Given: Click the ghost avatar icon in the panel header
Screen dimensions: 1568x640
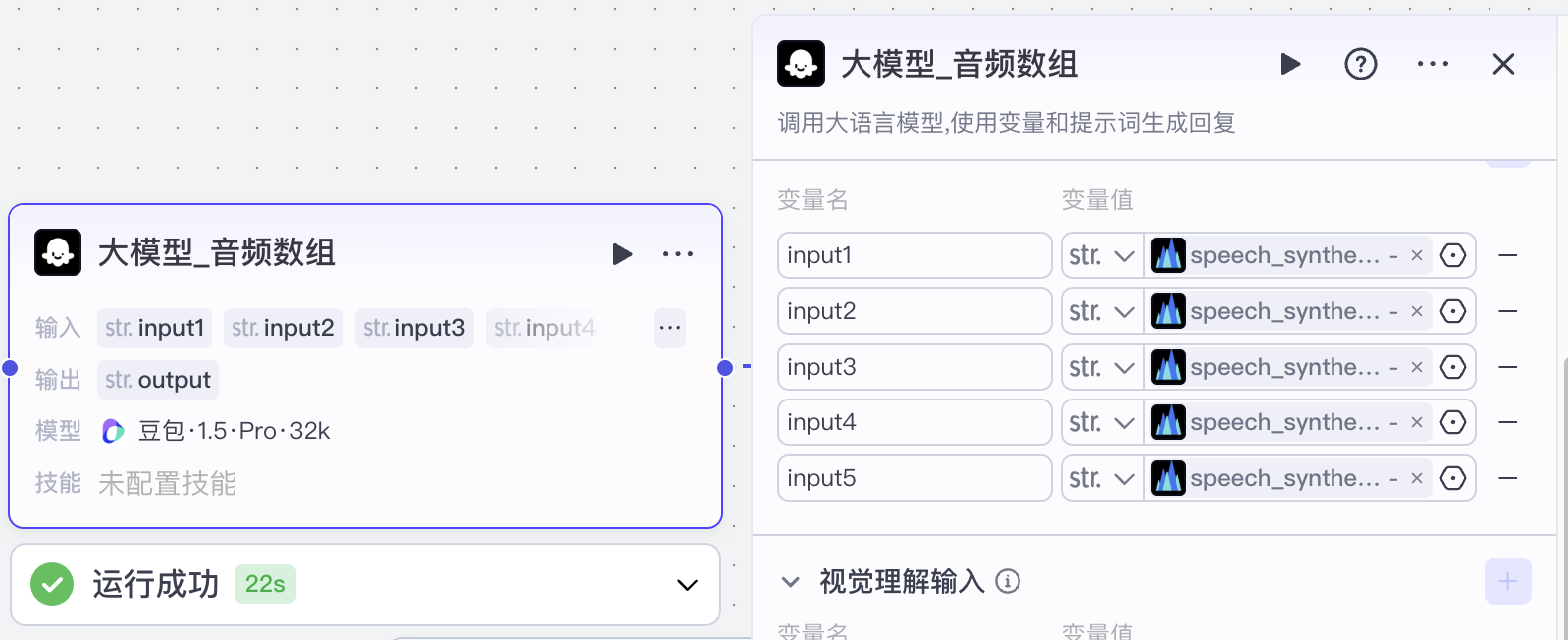Looking at the screenshot, I should click(x=801, y=63).
